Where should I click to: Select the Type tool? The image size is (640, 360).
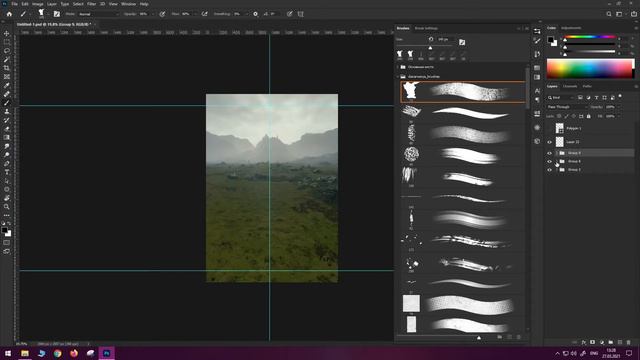7,172
